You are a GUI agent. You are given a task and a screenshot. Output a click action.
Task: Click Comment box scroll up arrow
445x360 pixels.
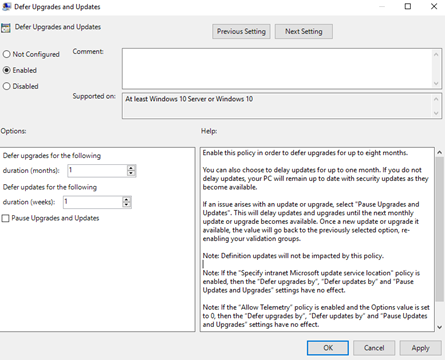point(436,54)
